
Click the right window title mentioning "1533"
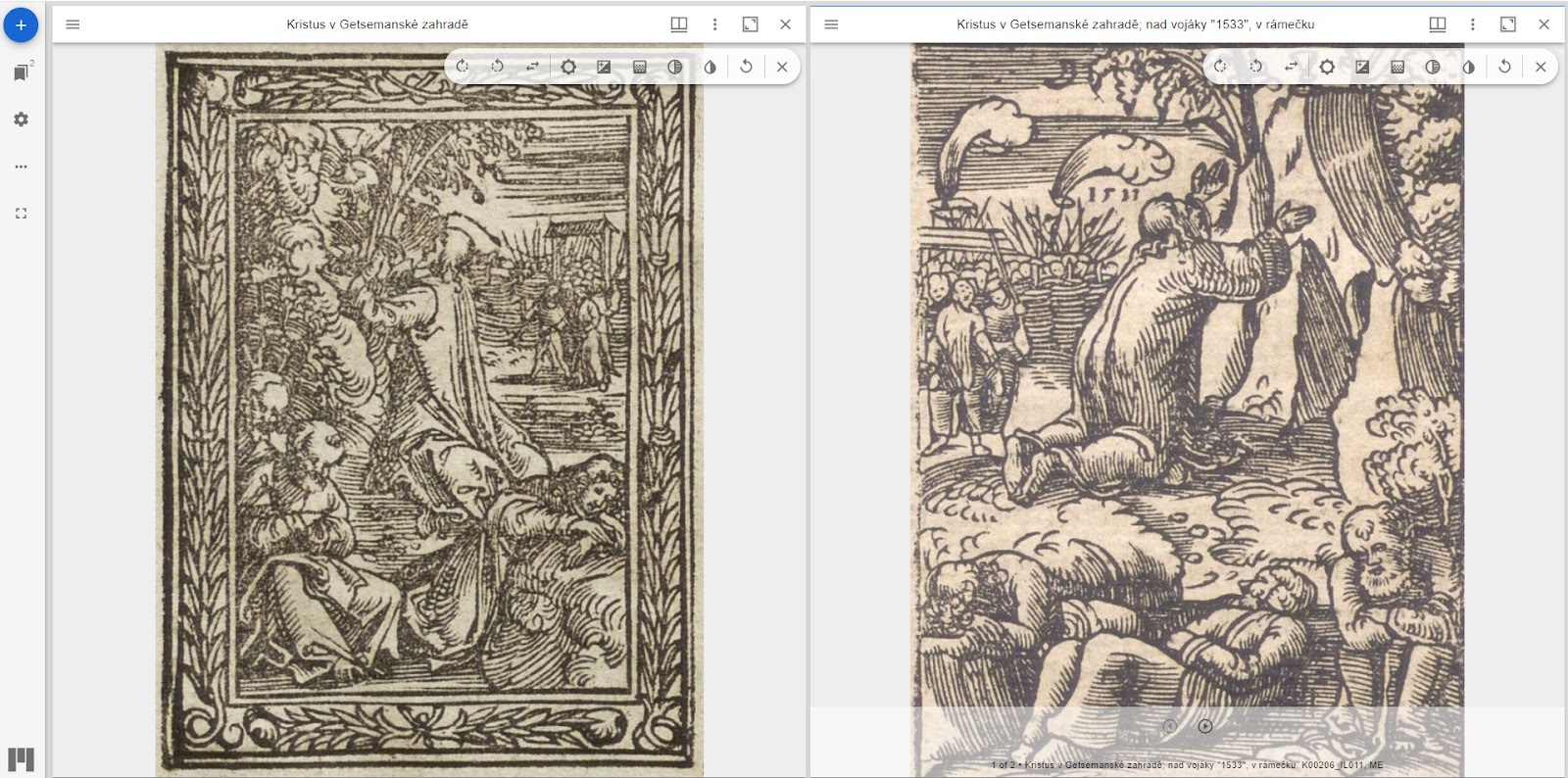(1136, 24)
